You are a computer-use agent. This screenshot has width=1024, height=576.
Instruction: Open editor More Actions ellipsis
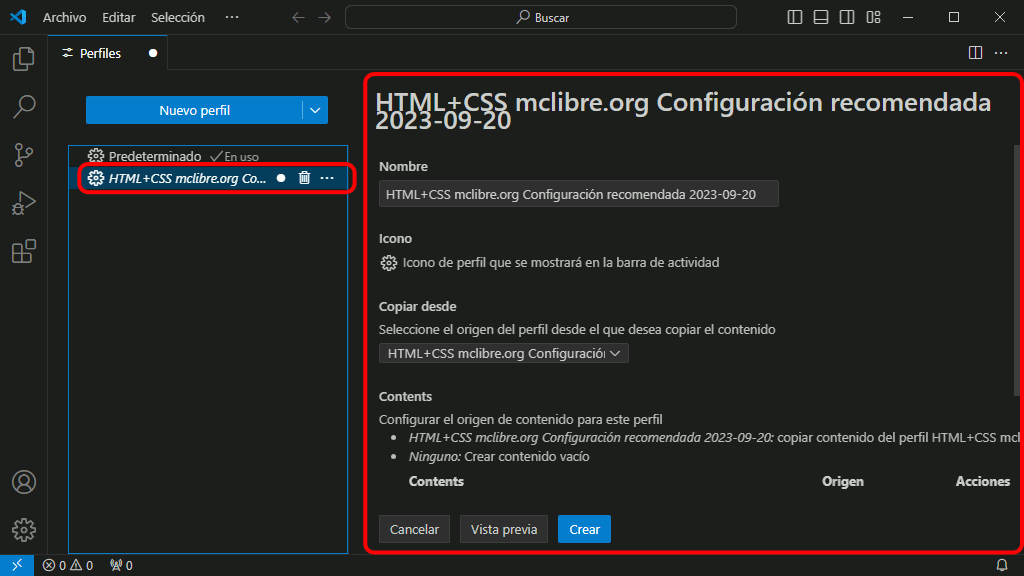(1001, 53)
